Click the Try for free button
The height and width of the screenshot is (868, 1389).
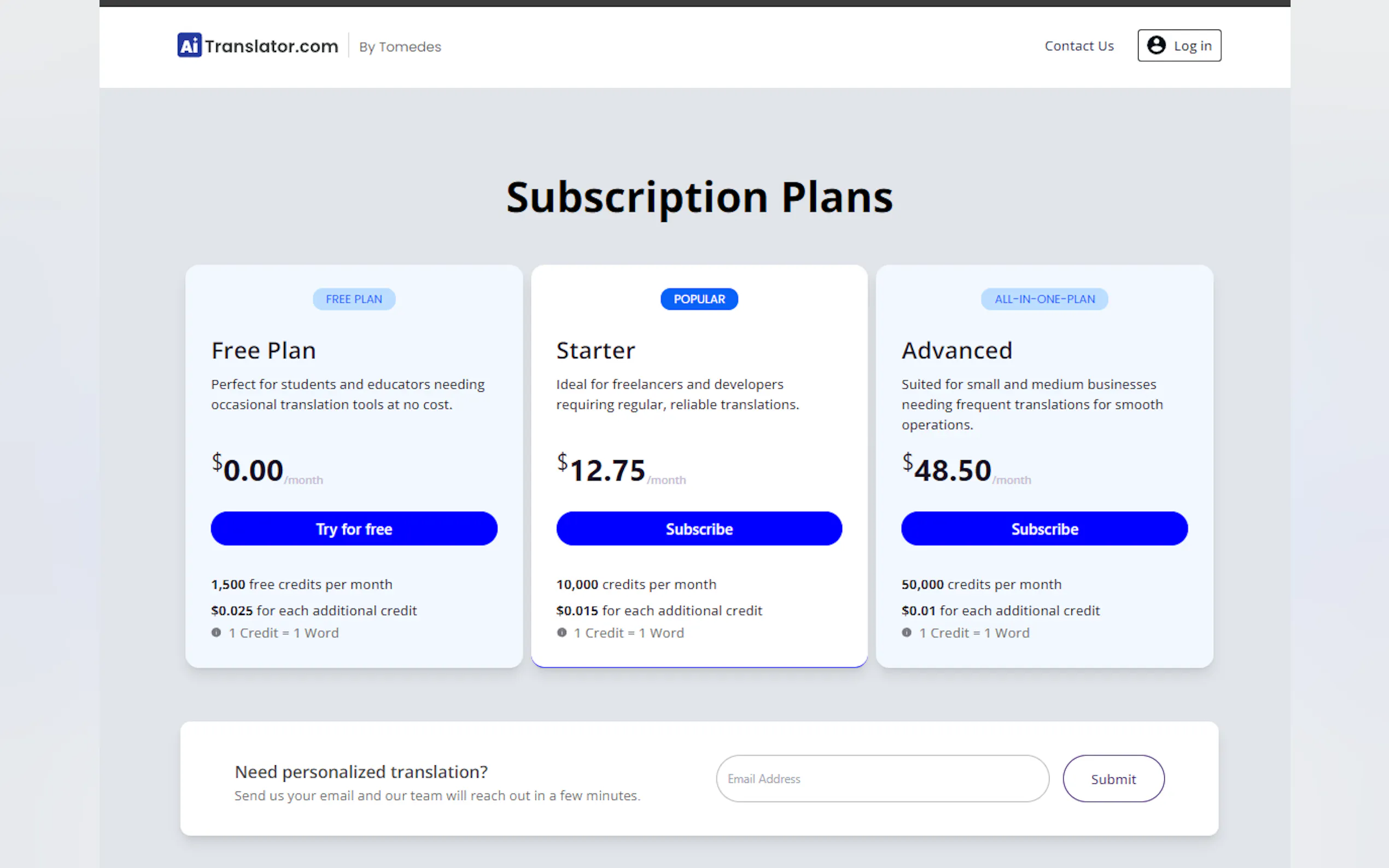354,529
